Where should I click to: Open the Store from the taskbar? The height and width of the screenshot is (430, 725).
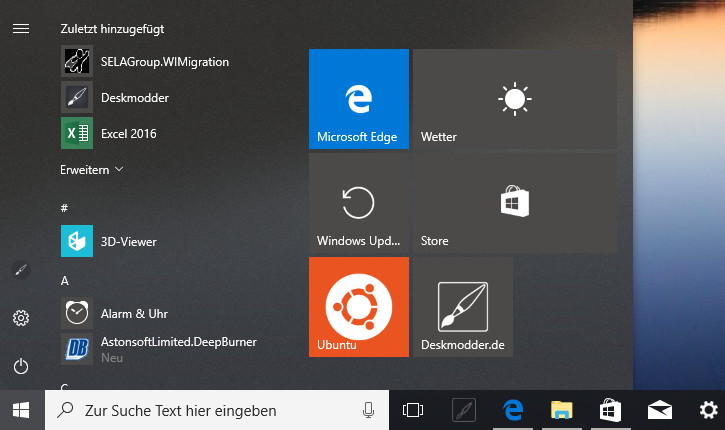(610, 410)
